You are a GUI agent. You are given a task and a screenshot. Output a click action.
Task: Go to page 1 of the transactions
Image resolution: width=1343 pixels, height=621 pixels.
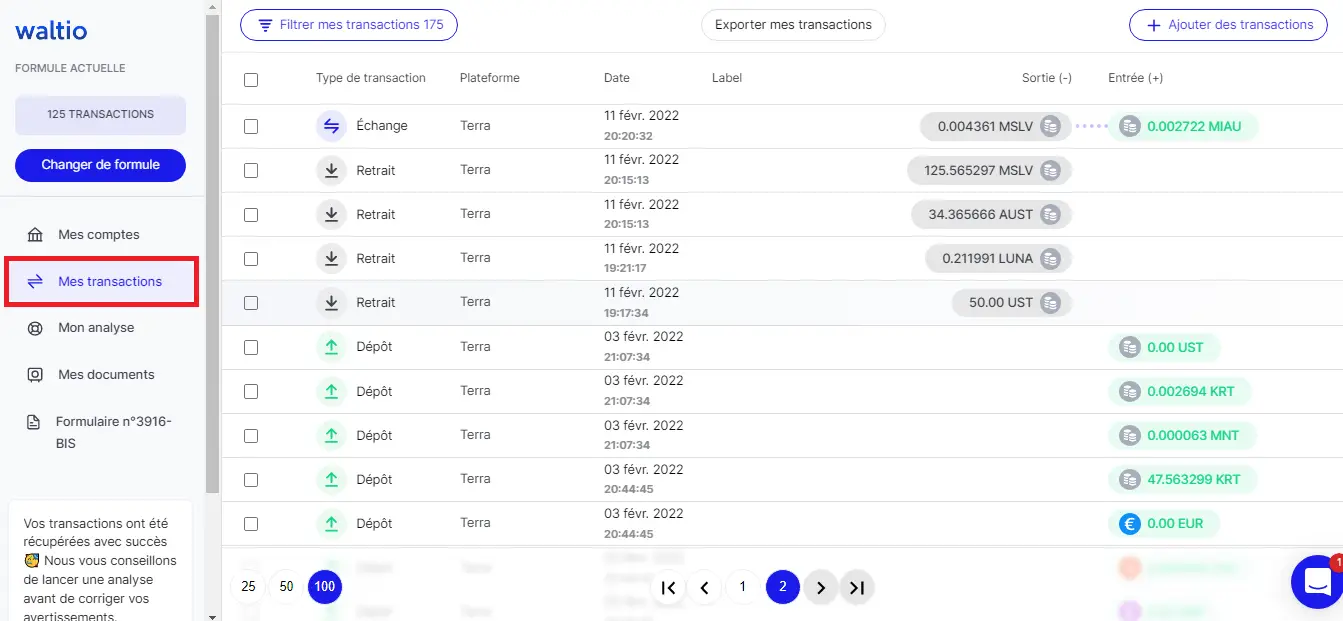coord(742,588)
